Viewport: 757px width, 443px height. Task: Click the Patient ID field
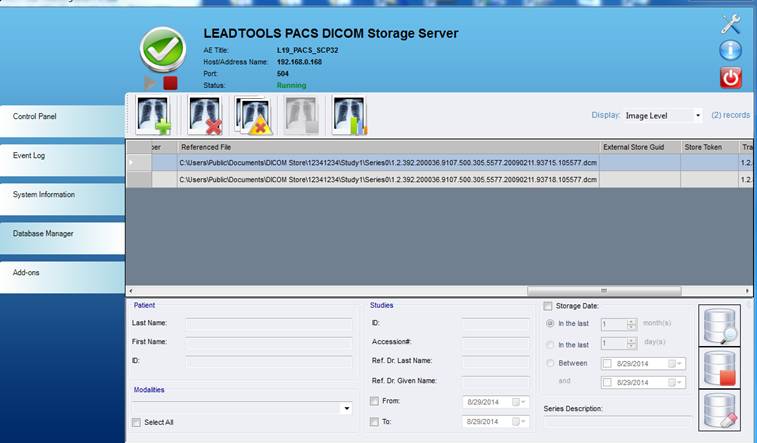click(268, 361)
